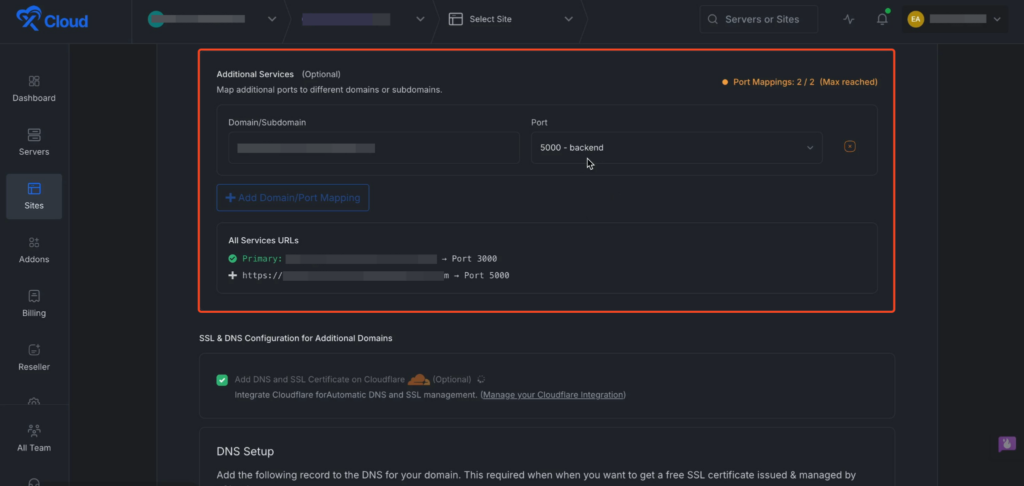Open the Reseller section

coord(34,356)
